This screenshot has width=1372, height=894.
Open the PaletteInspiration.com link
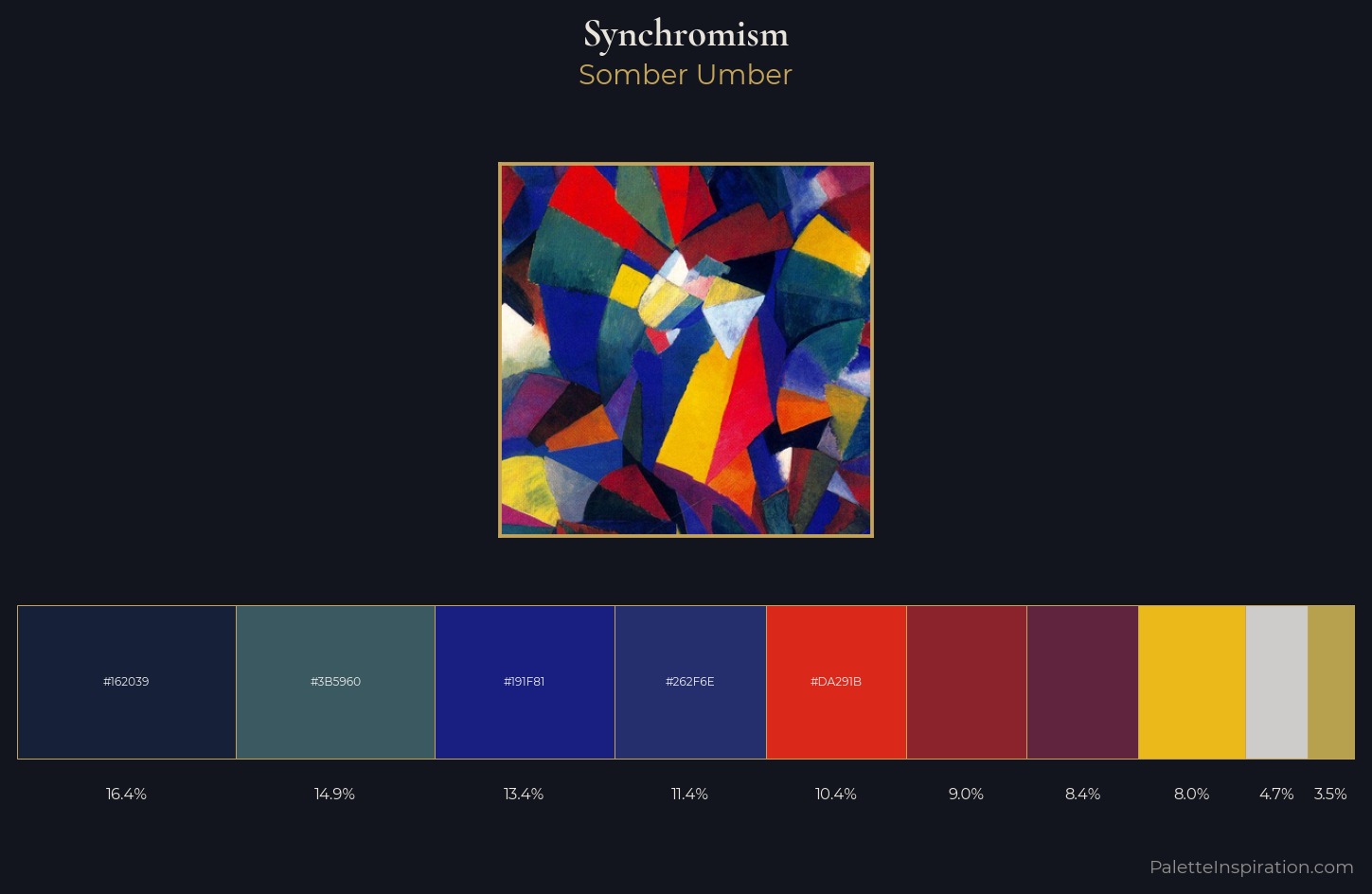(1251, 867)
